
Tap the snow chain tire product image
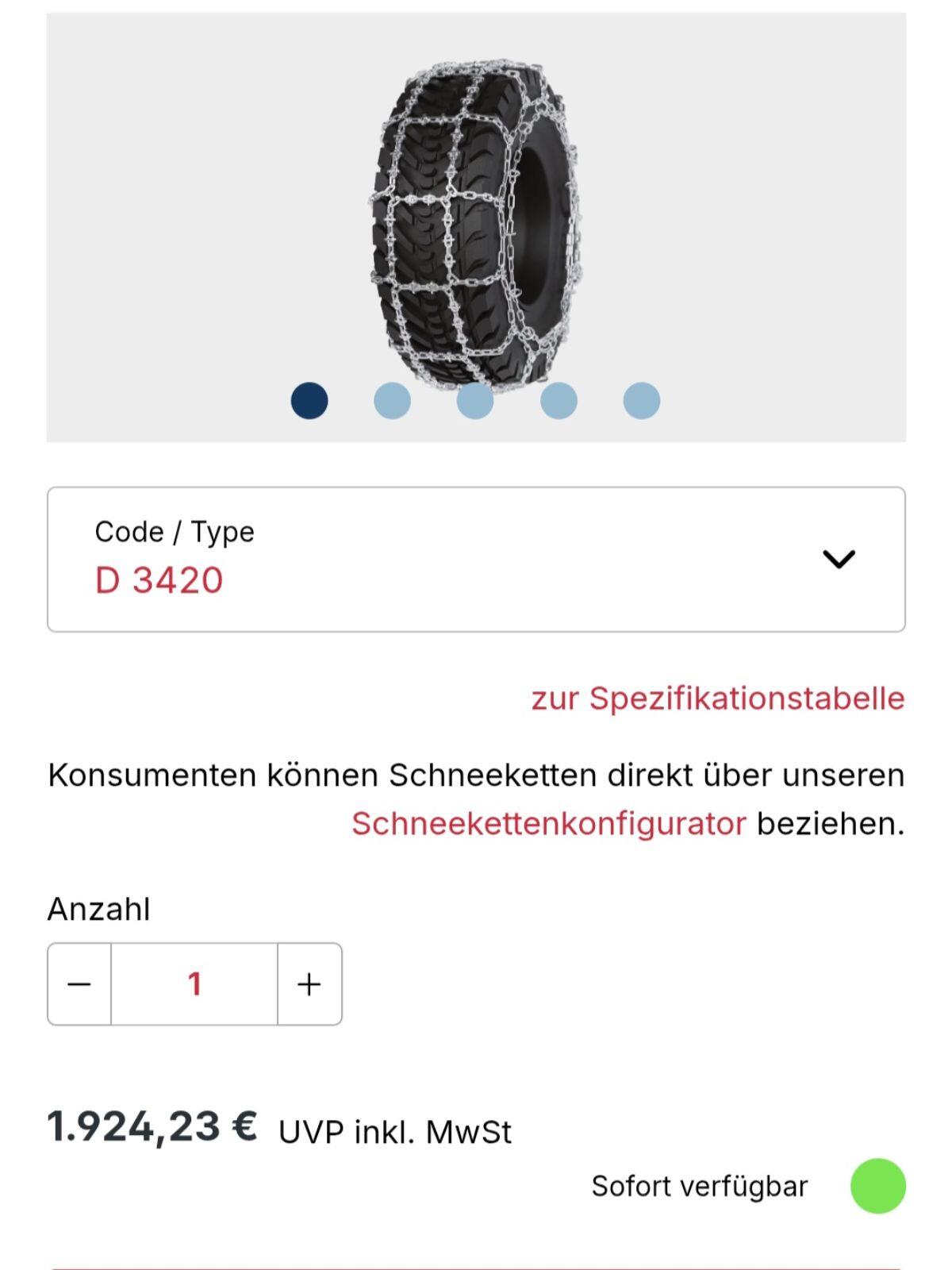pos(476,222)
